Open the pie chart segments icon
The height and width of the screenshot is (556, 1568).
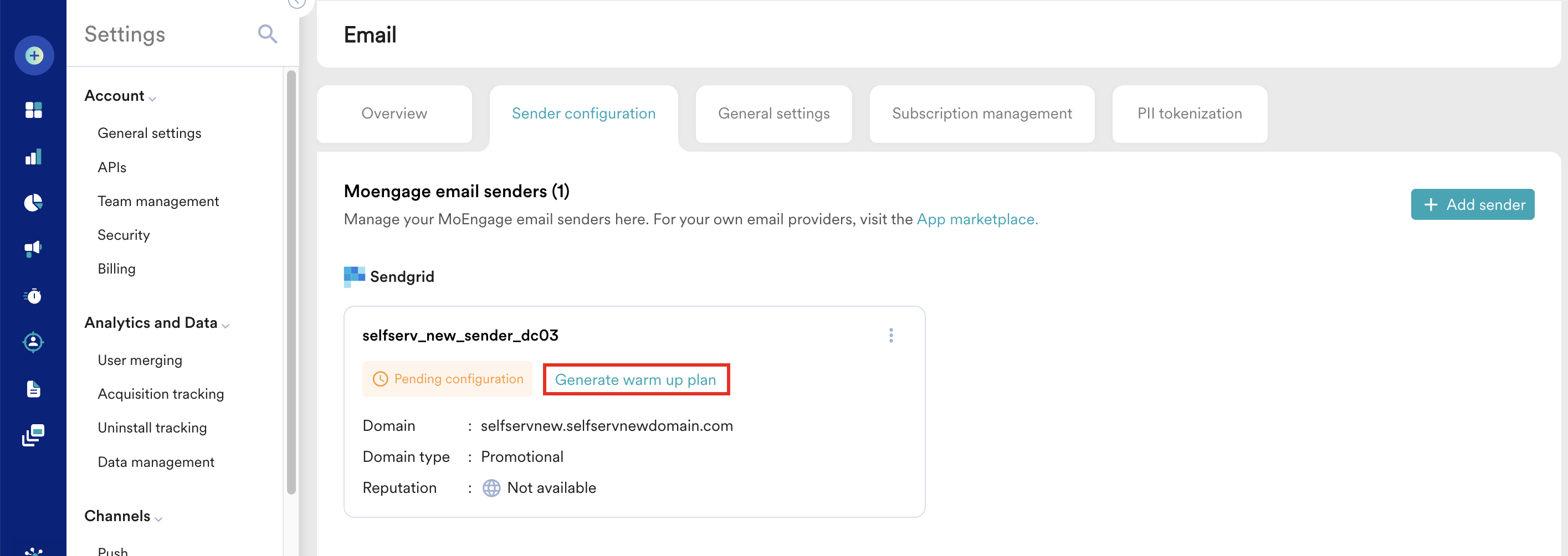coord(33,203)
